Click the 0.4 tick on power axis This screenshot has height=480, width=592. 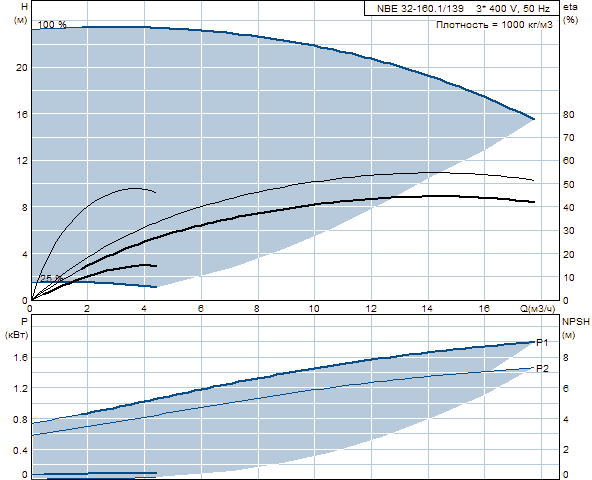pos(21,451)
